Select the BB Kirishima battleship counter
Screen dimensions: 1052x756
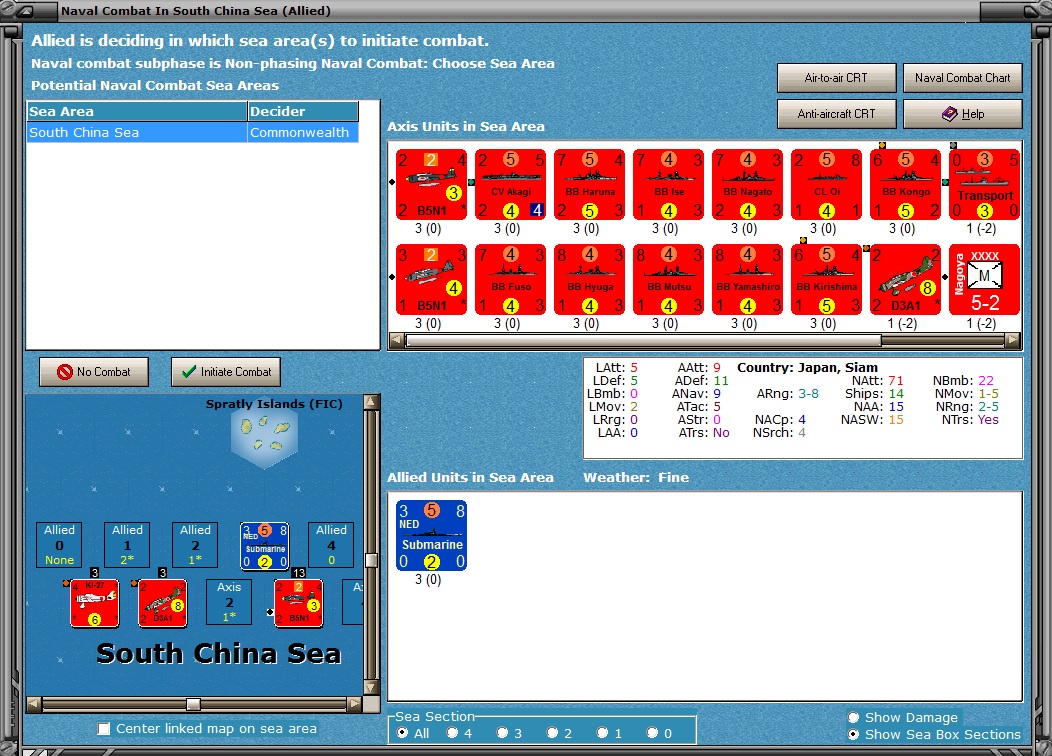[827, 279]
